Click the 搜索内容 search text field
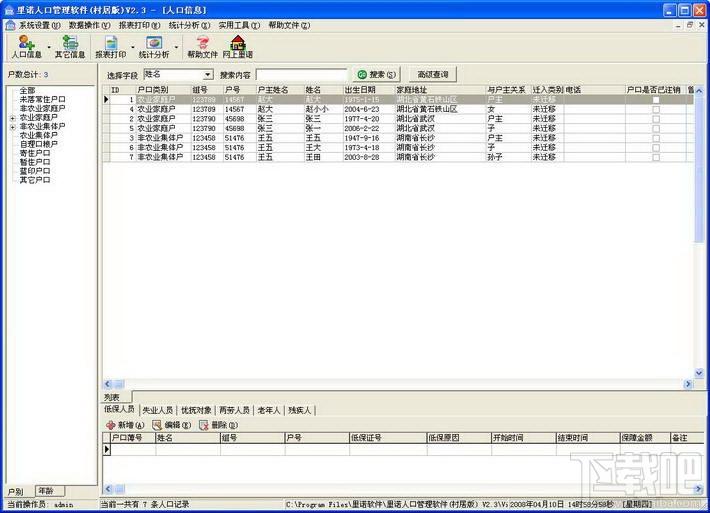The image size is (710, 513). [300, 74]
